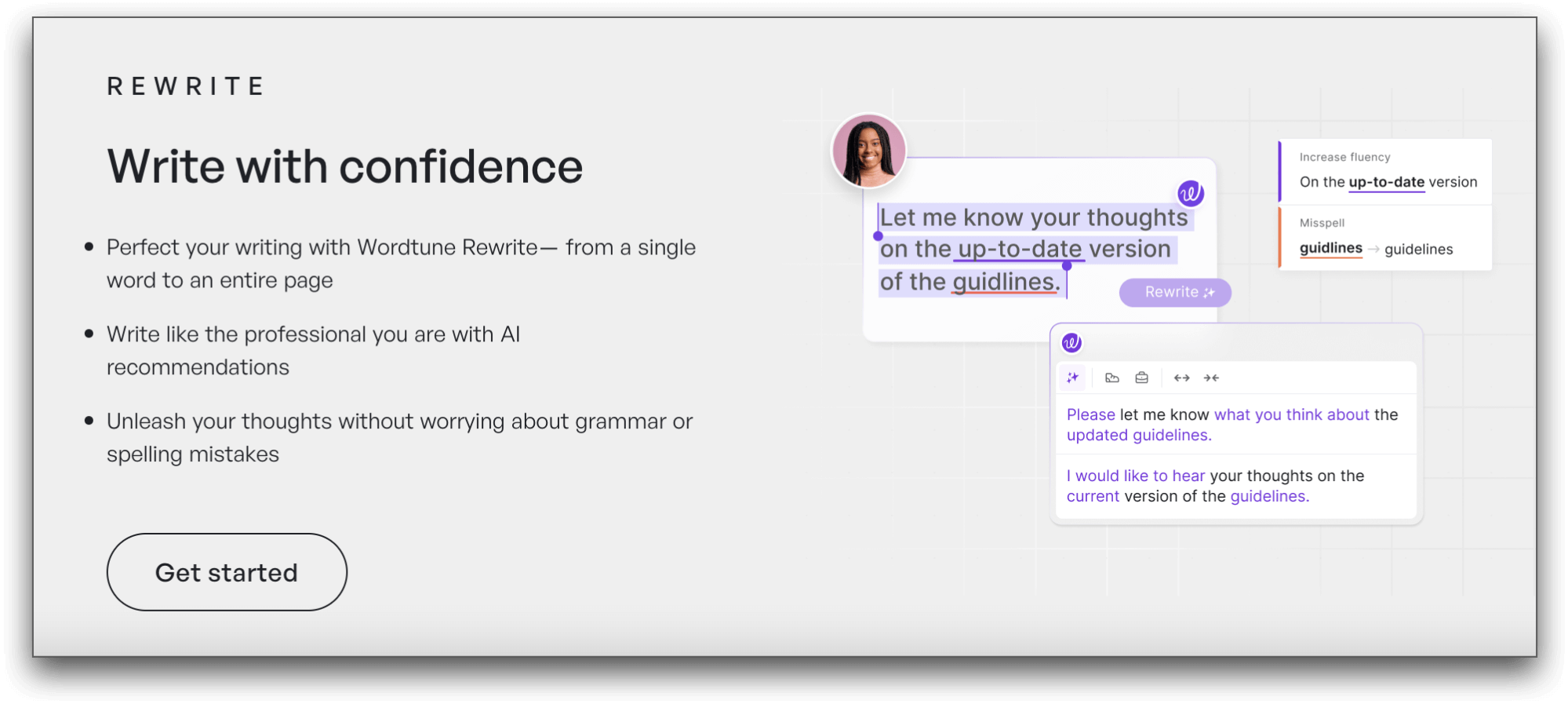The height and width of the screenshot is (704, 1568).
Task: Click bold 'up-to-date' in fluency card
Action: pos(1386,182)
